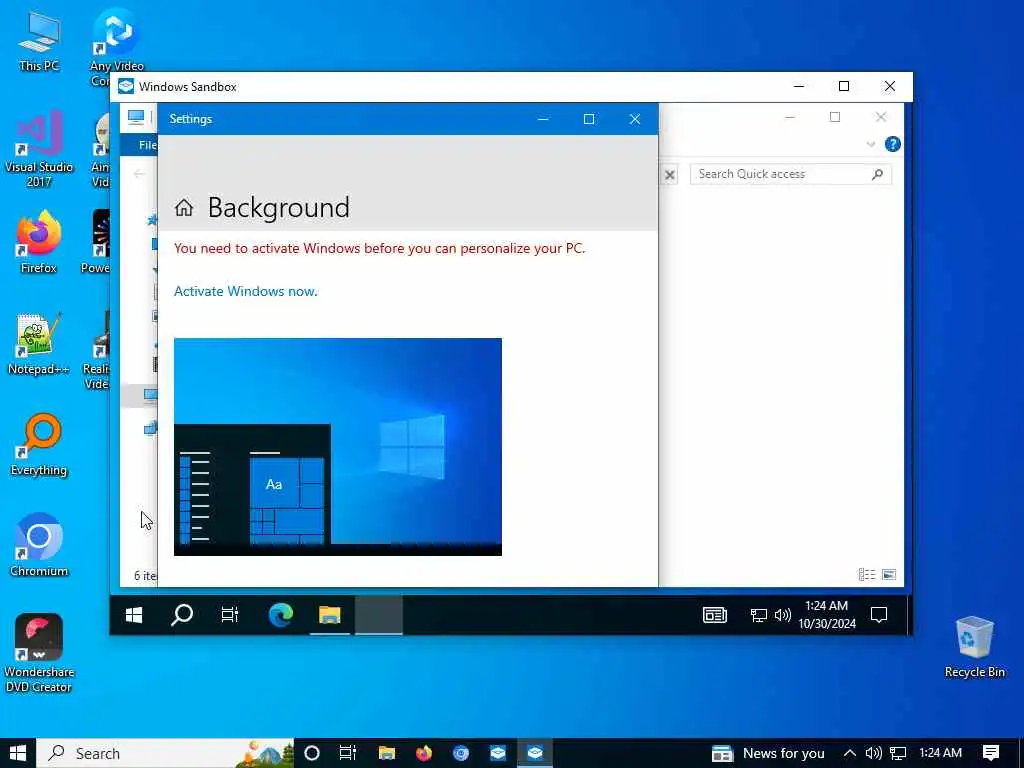Open This PC desktop icon
The image size is (1024, 768).
[39, 40]
